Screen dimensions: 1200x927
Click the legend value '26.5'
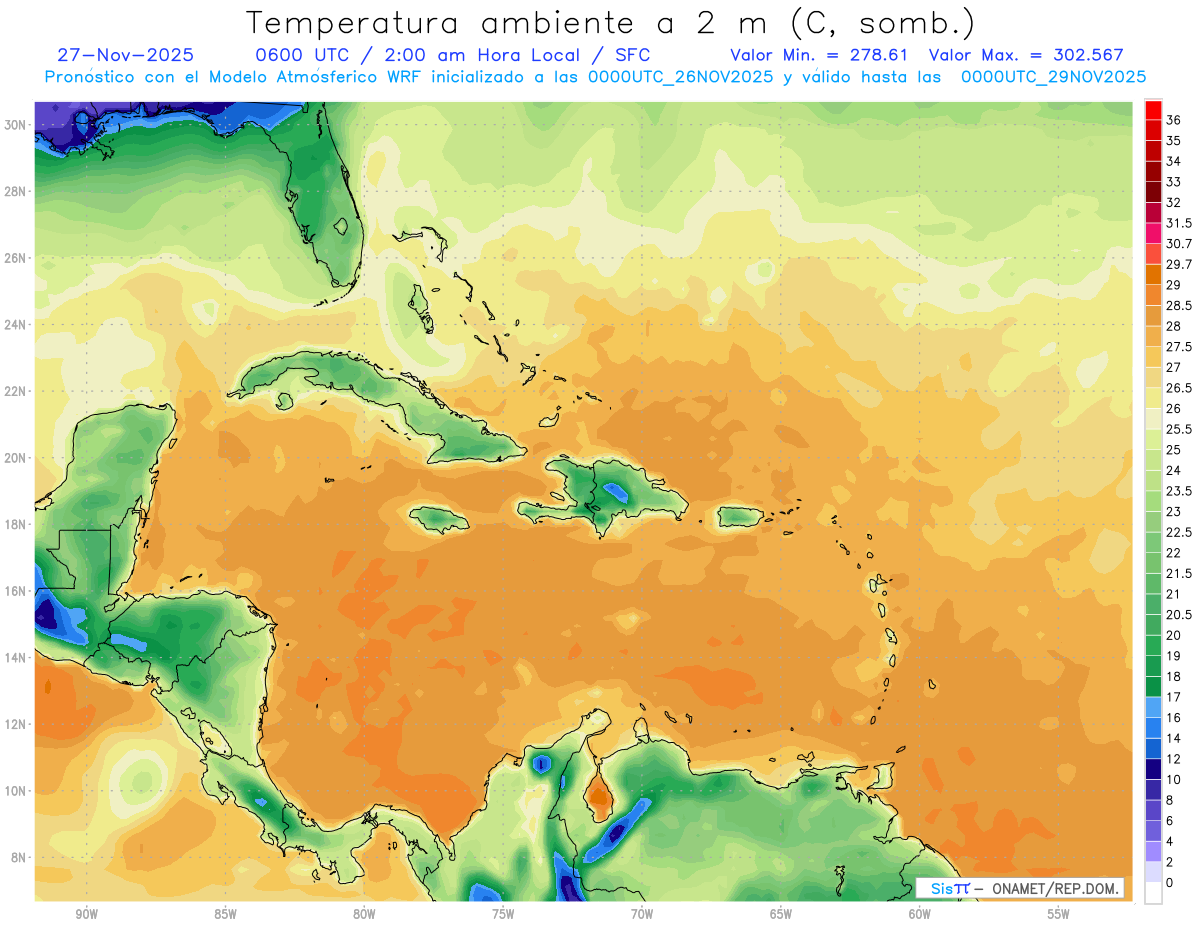coord(1179,388)
